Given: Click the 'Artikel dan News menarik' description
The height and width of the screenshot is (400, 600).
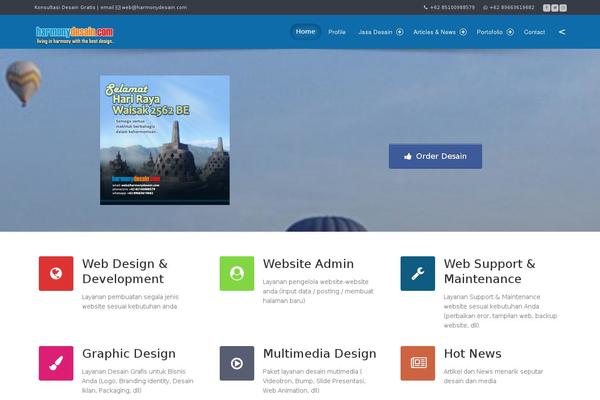Looking at the screenshot, I should [x=493, y=376].
